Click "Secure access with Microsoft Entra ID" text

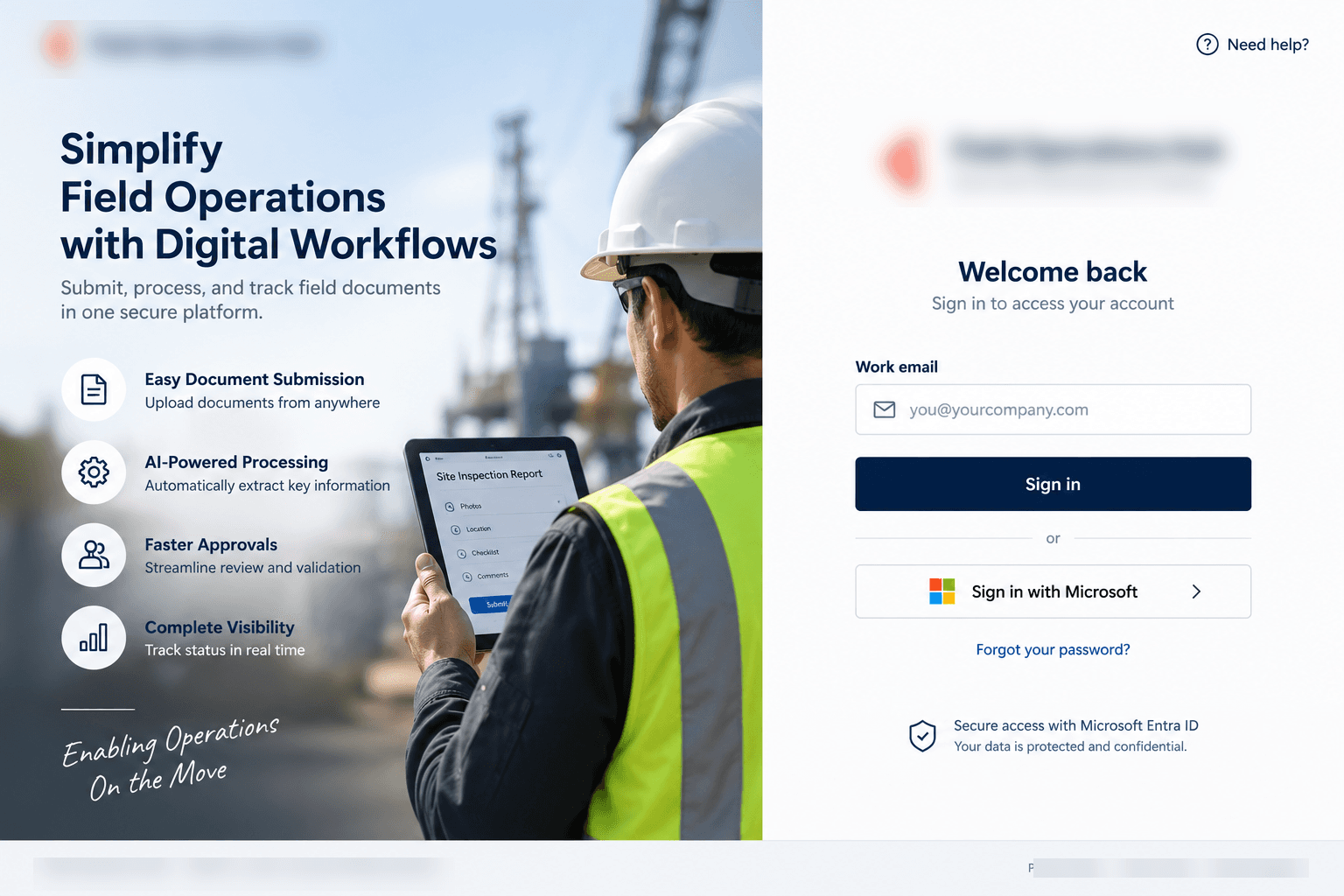coord(1076,725)
